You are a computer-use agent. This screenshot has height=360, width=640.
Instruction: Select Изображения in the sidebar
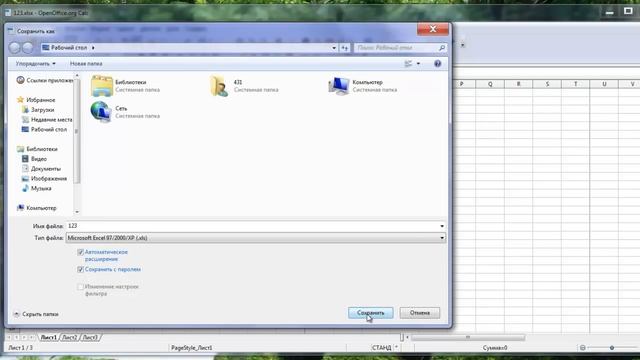point(48,178)
